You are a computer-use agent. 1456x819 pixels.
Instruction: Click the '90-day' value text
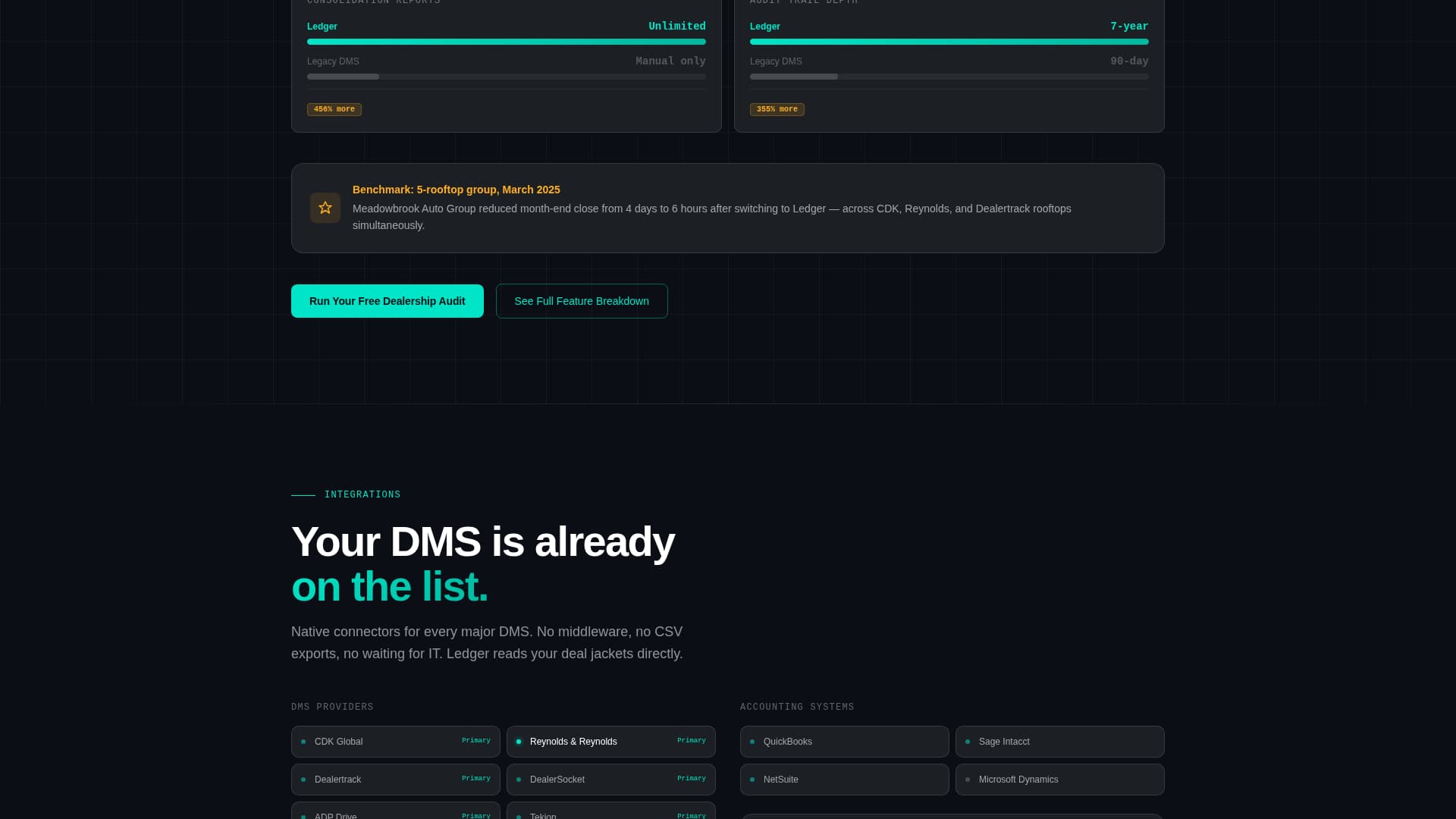tap(1129, 61)
